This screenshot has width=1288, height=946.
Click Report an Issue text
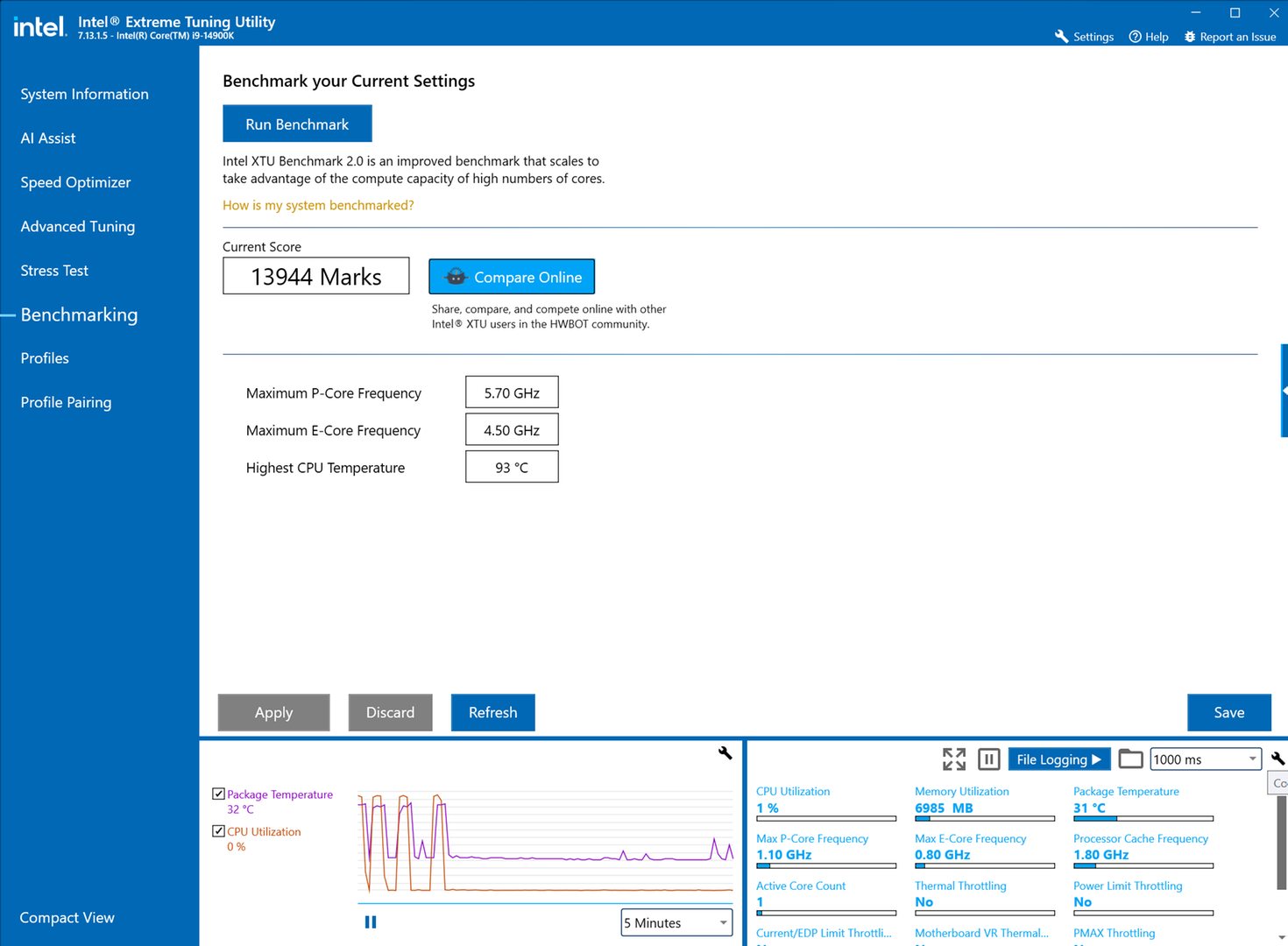tap(1237, 37)
